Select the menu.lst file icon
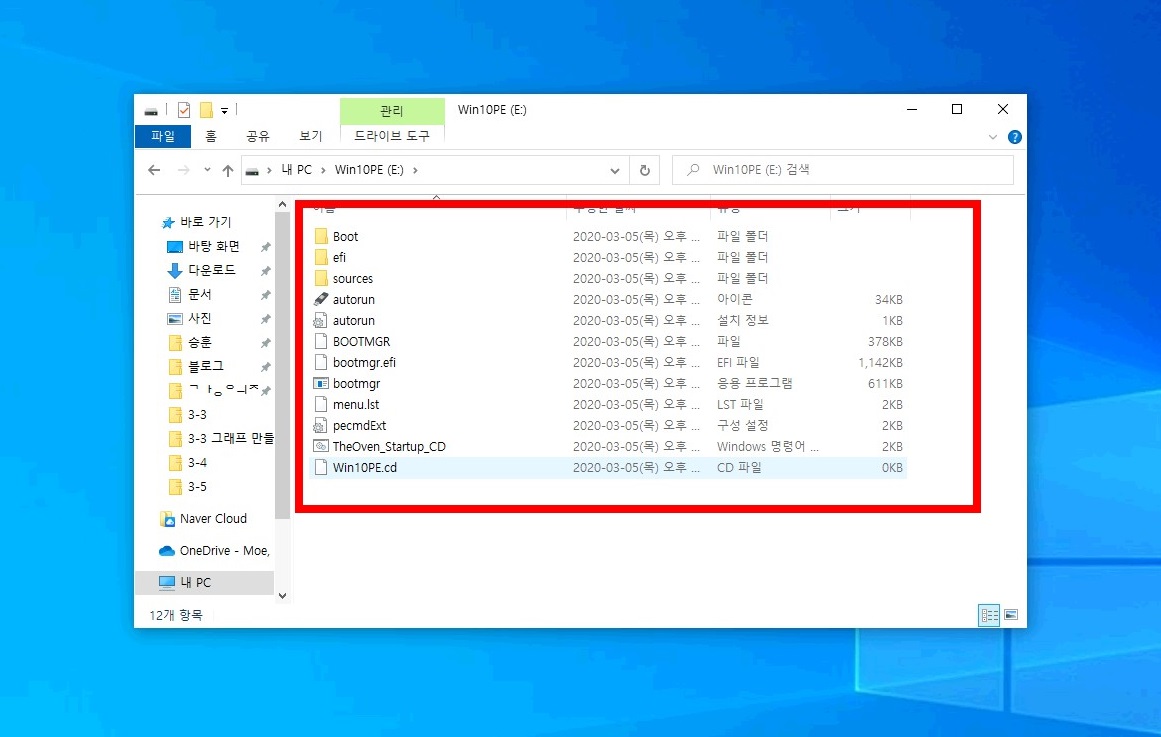1161x737 pixels. 321,404
